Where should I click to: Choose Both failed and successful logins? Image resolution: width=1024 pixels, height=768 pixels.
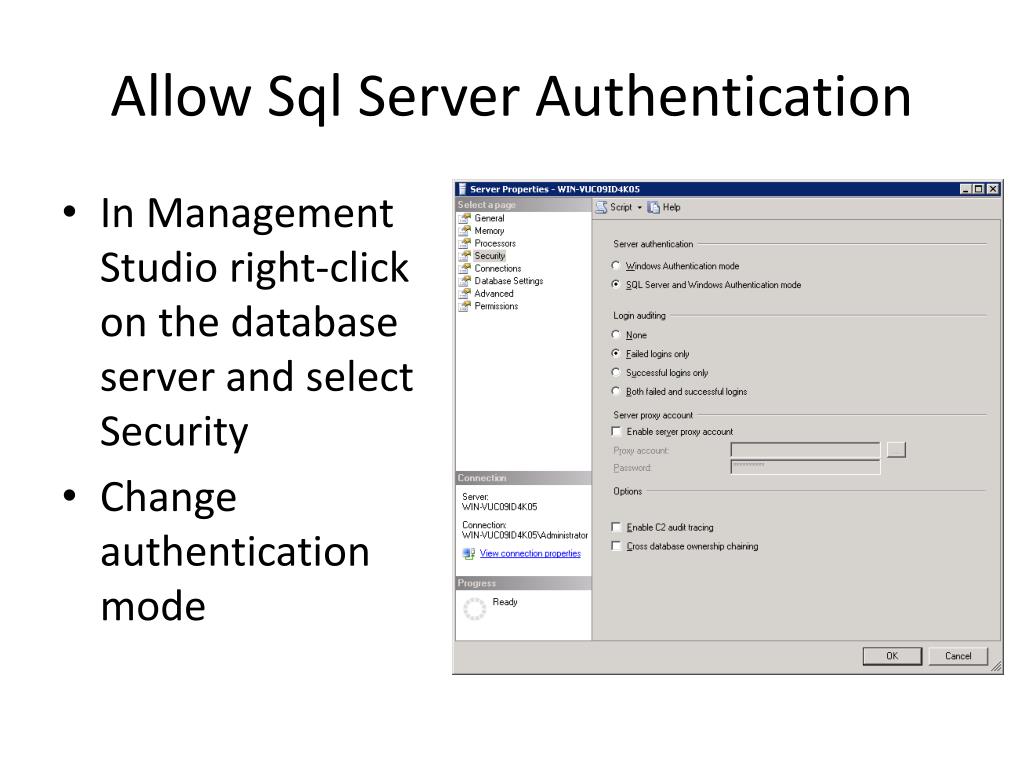tap(616, 391)
